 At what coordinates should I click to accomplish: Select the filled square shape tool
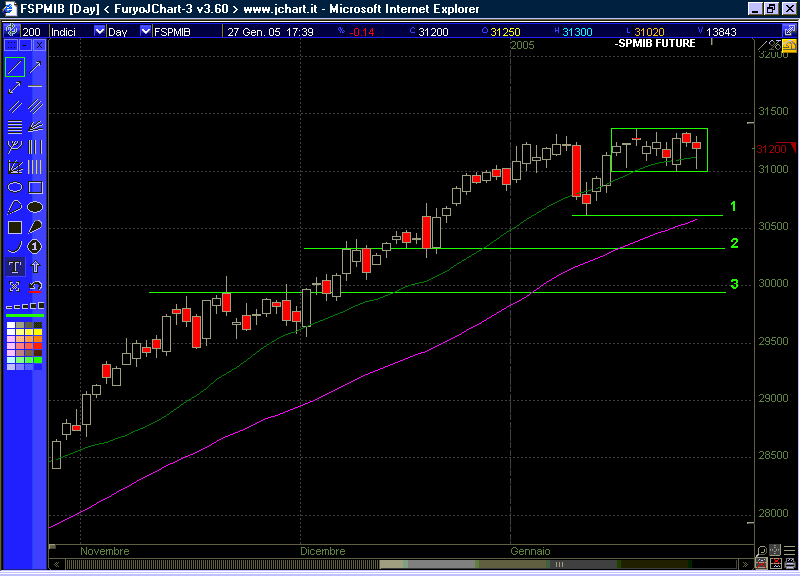[x=15, y=227]
